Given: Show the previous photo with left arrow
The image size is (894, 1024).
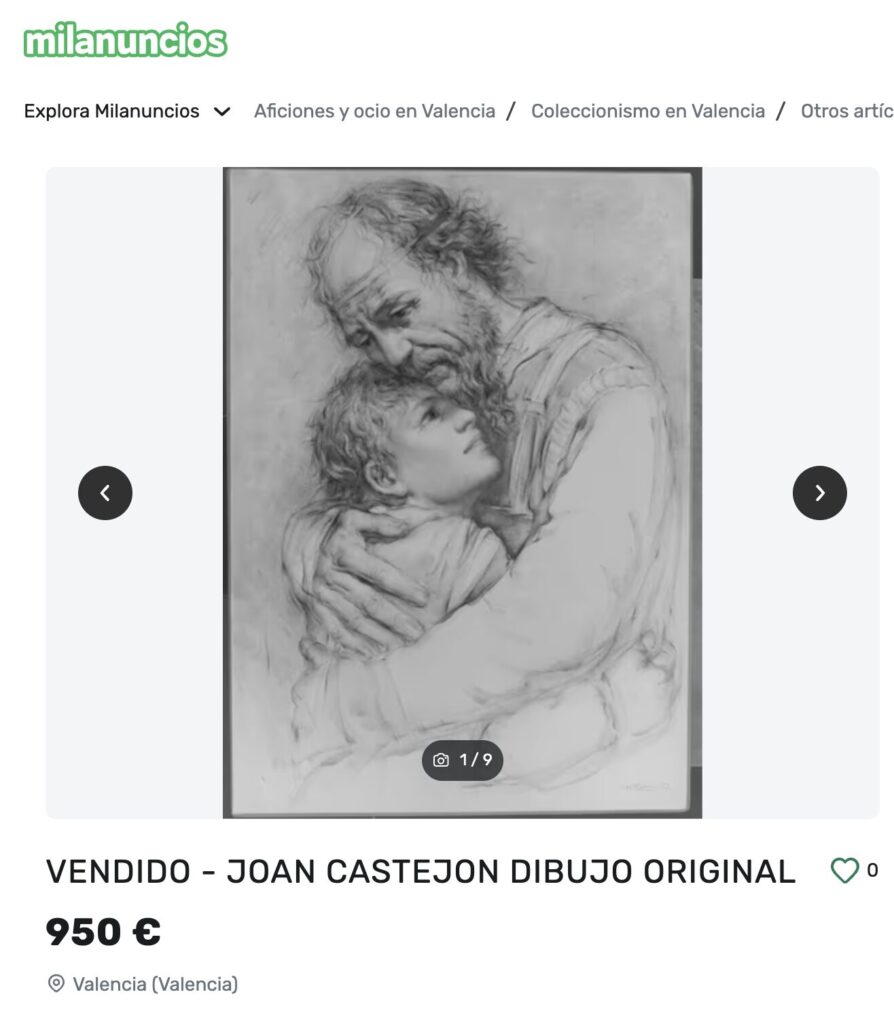Looking at the screenshot, I should click(x=105, y=493).
